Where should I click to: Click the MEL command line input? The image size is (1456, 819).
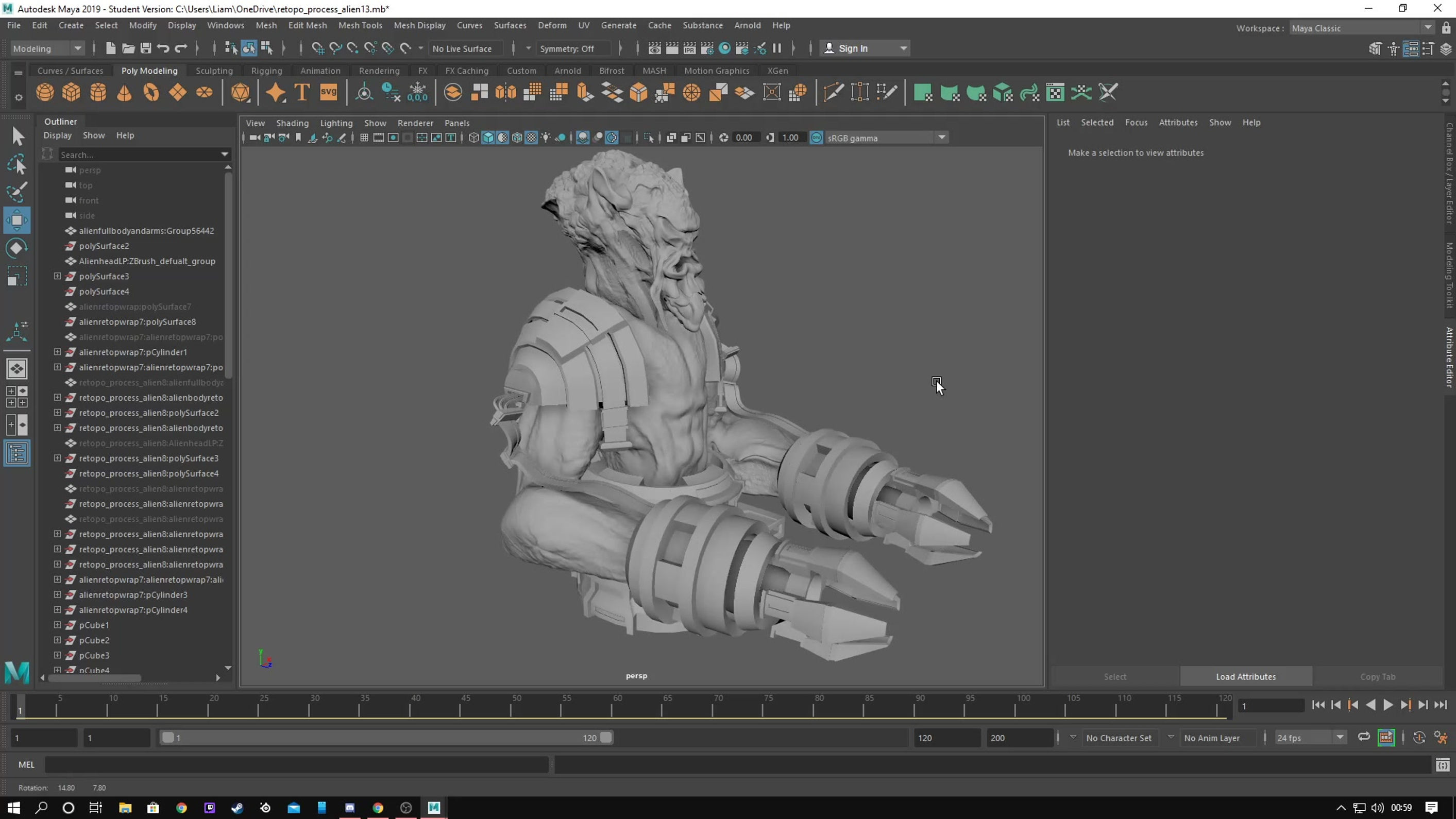(296, 765)
